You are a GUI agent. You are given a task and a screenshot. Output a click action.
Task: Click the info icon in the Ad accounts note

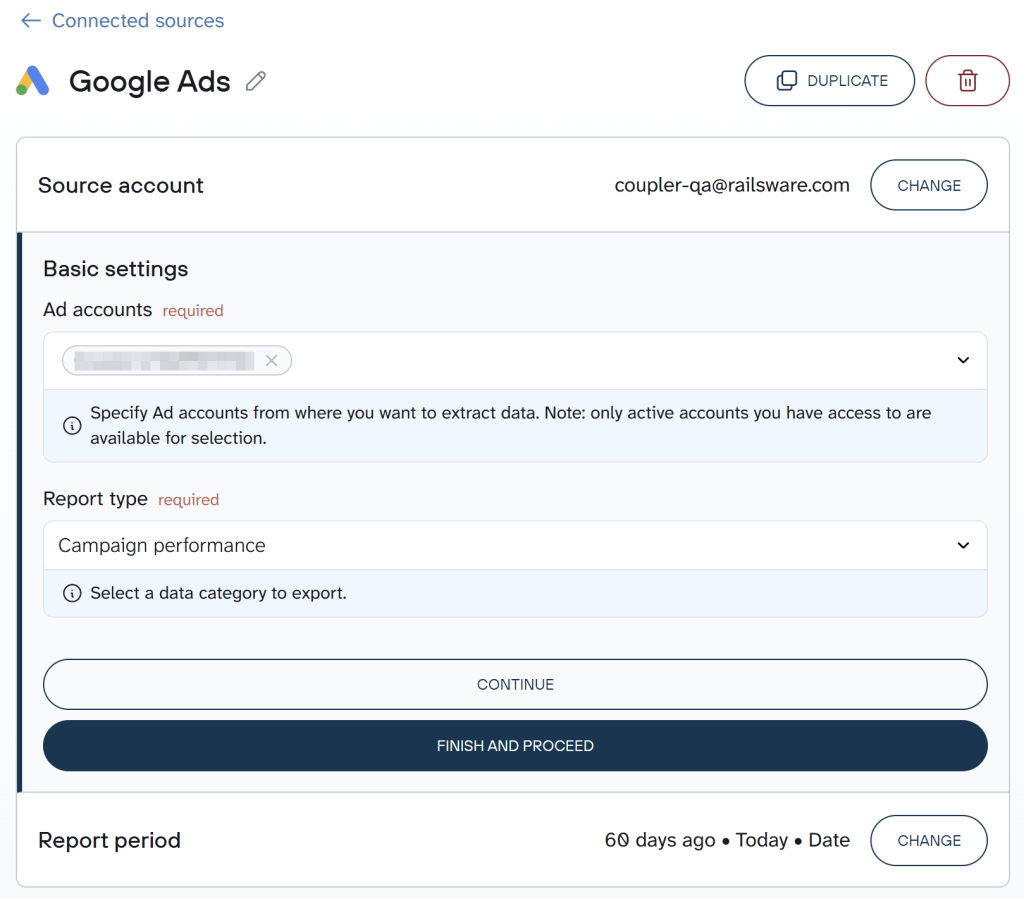point(71,425)
